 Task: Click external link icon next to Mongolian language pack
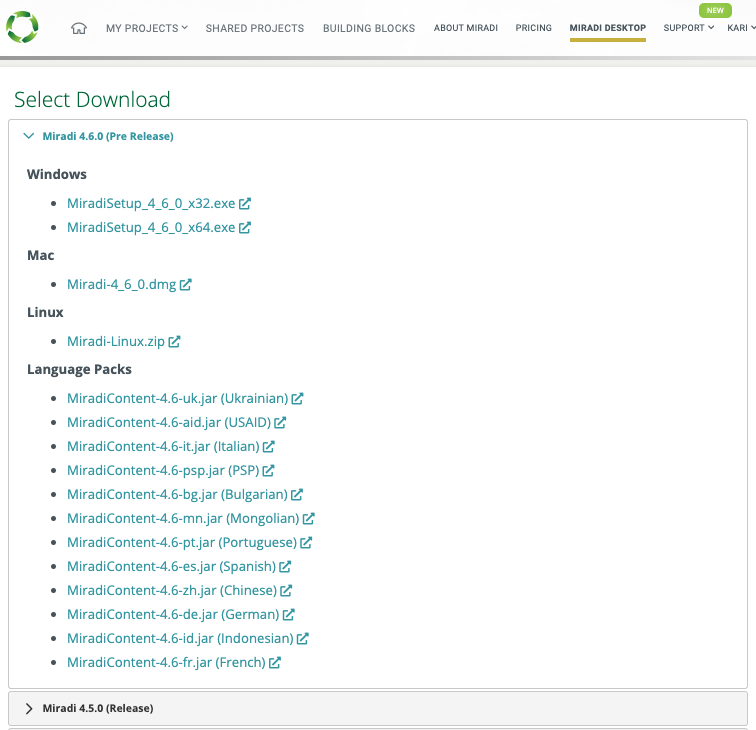tap(309, 518)
